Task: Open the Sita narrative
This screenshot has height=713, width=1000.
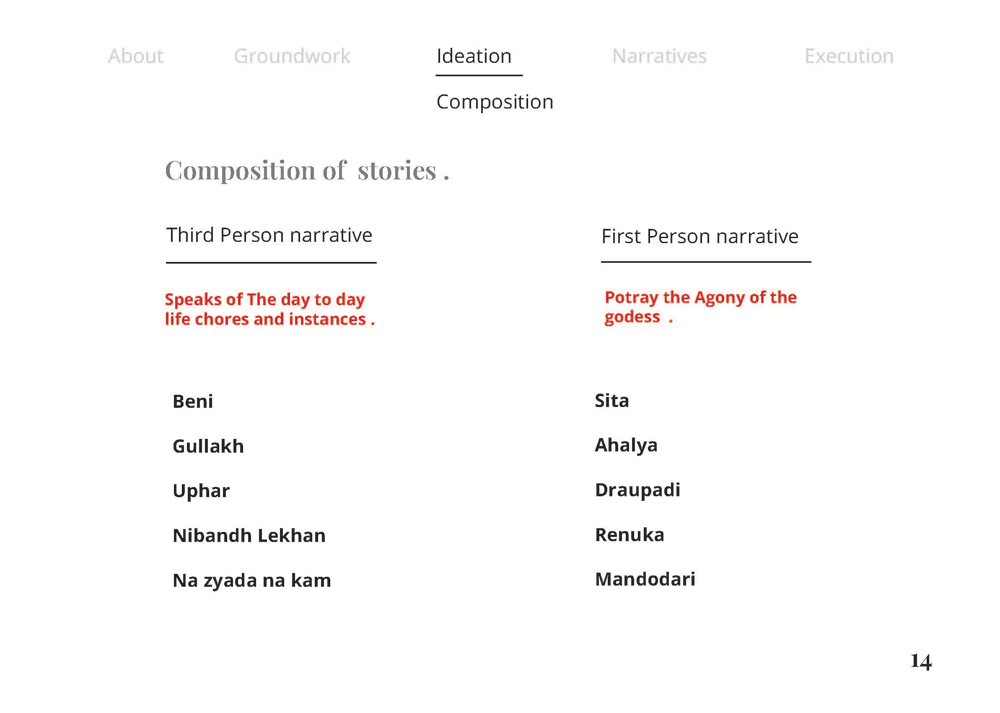Action: (x=612, y=401)
